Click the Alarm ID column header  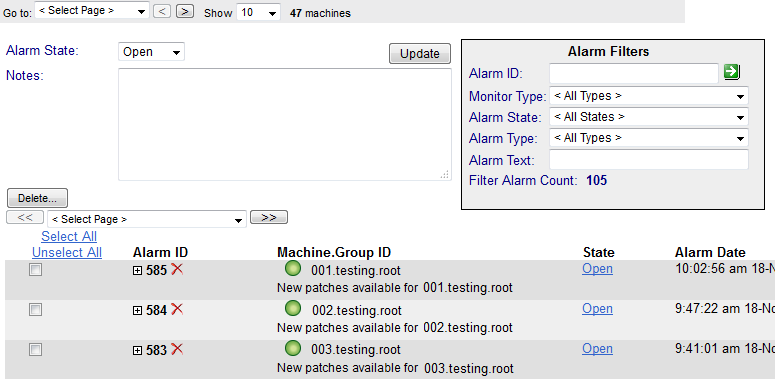160,253
